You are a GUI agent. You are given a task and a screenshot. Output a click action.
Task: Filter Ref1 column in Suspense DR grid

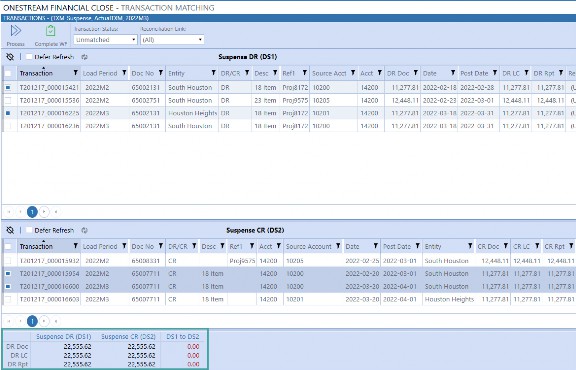click(x=305, y=73)
